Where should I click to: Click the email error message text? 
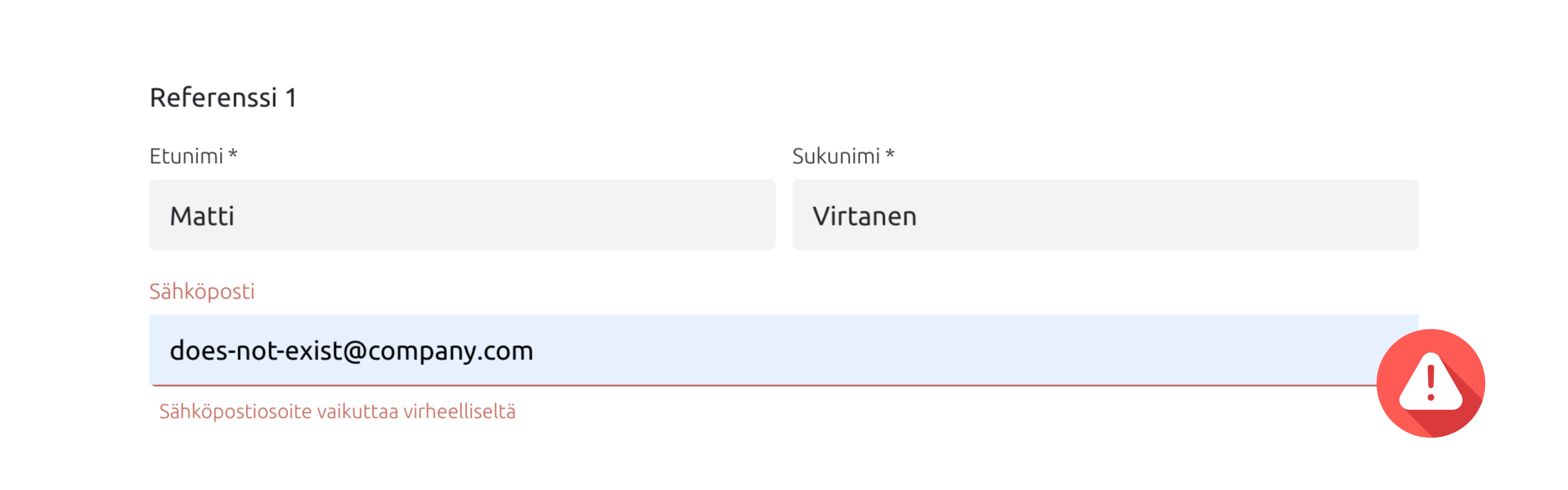pyautogui.click(x=337, y=412)
